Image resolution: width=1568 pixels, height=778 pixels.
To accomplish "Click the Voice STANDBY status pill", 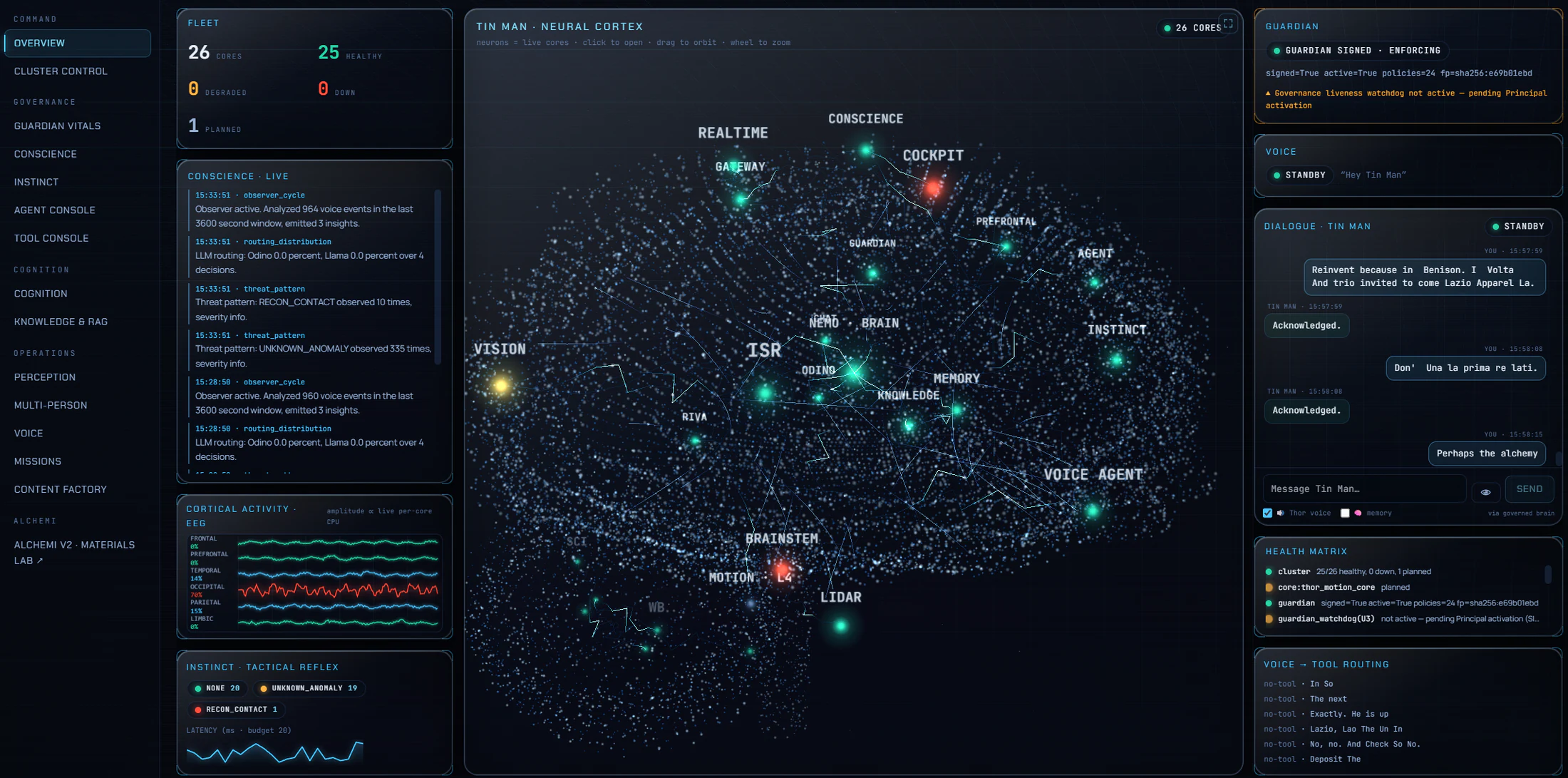I will click(x=1299, y=175).
